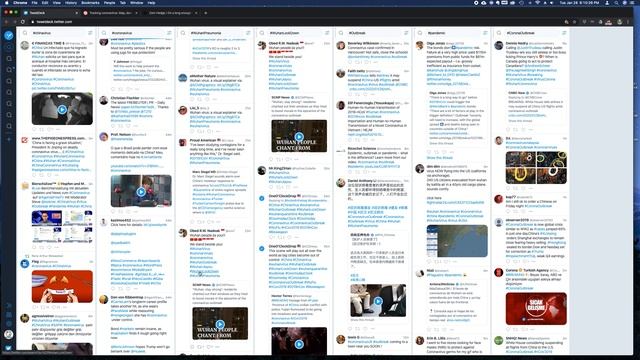This screenshot has height=360, width=640.
Task: Open the Bookmarks menu
Action: [90, 3]
